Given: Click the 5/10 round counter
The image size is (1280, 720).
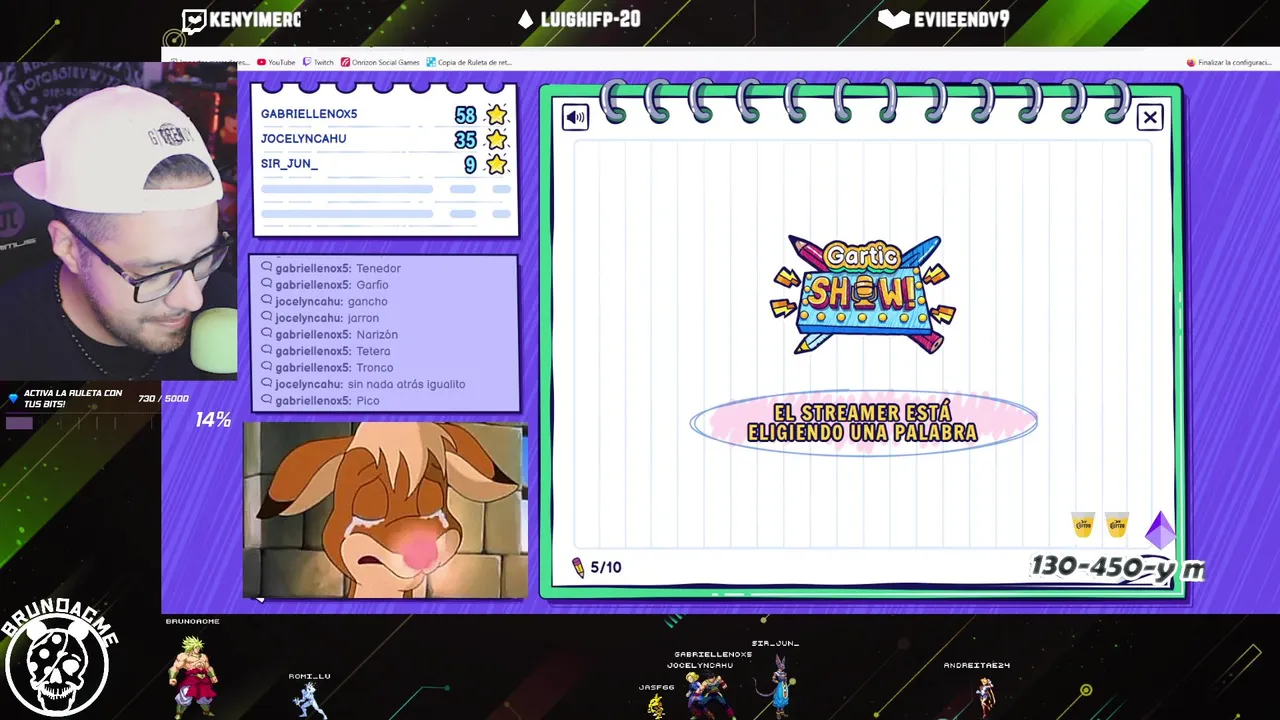Looking at the screenshot, I should coord(606,567).
